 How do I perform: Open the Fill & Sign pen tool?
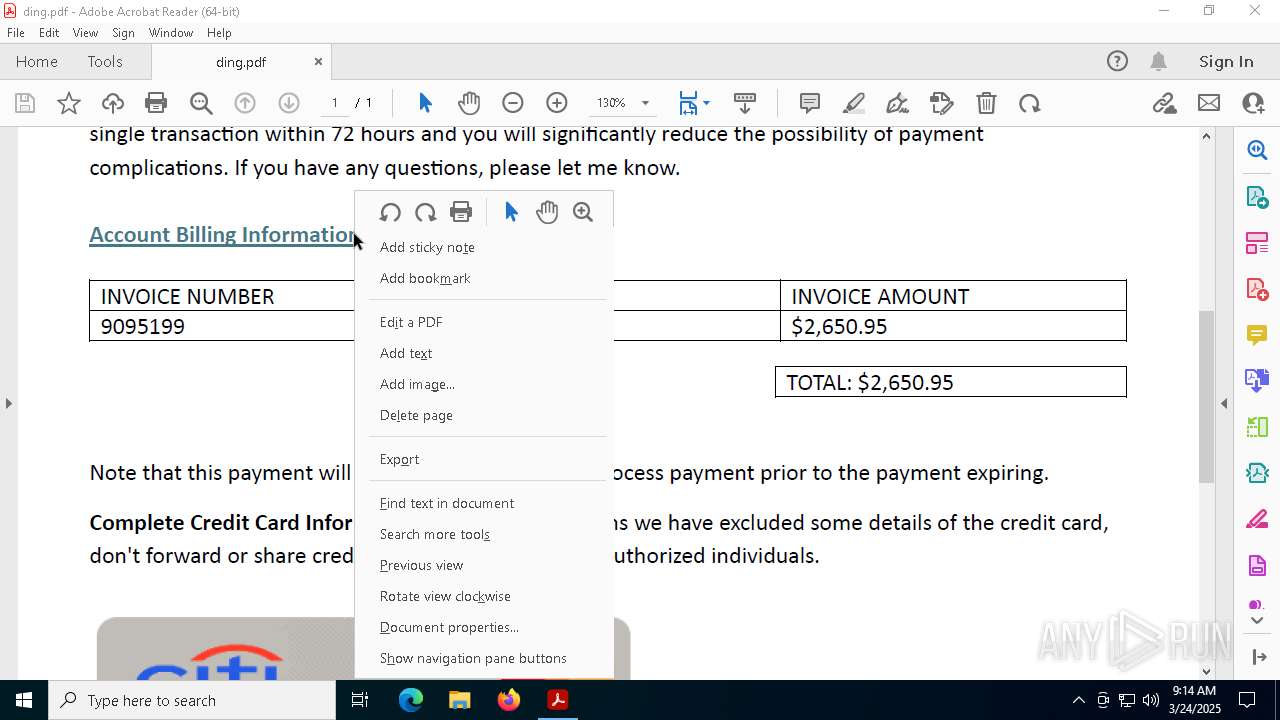[898, 103]
